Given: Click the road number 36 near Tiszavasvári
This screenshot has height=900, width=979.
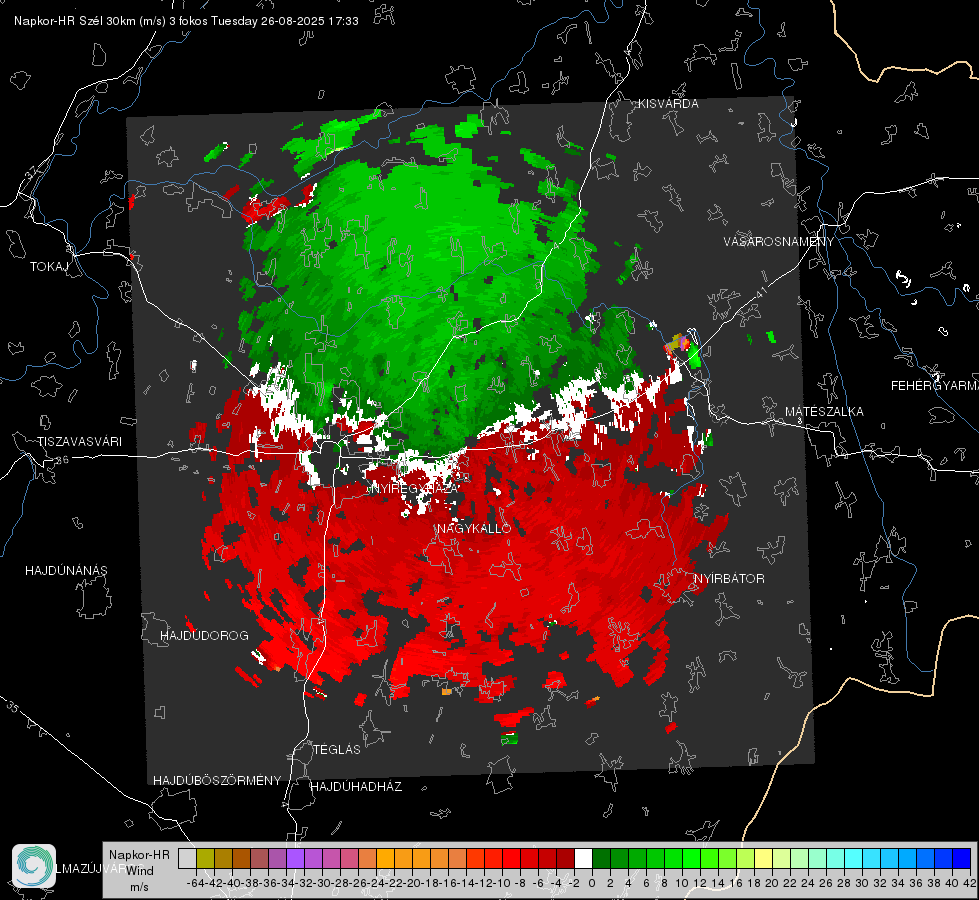Looking at the screenshot, I should coord(62,460).
